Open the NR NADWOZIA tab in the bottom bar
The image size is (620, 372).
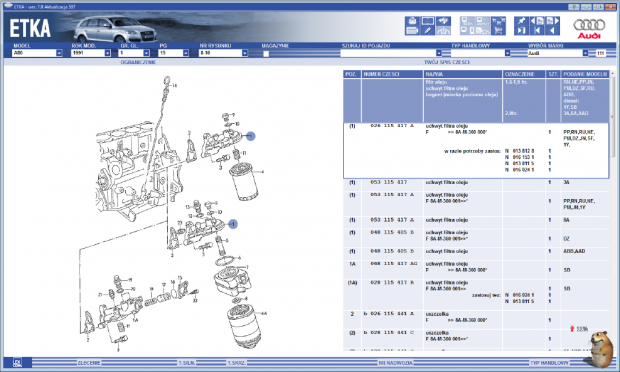coord(395,363)
